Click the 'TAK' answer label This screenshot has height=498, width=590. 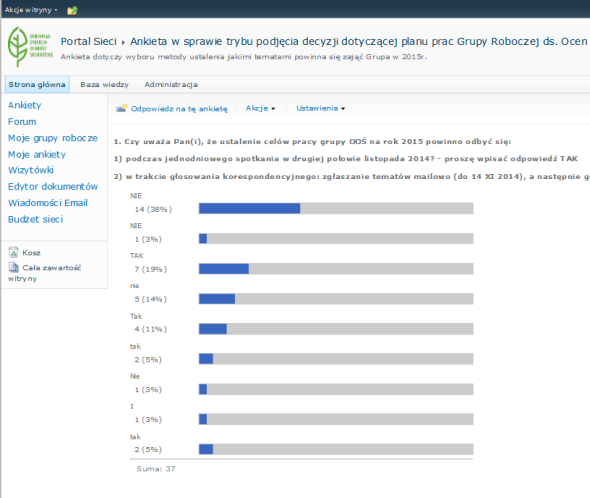click(x=137, y=256)
